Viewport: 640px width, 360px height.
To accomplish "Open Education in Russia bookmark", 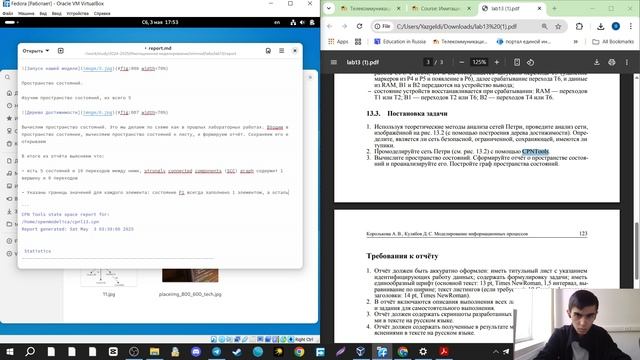I will click(x=400, y=41).
